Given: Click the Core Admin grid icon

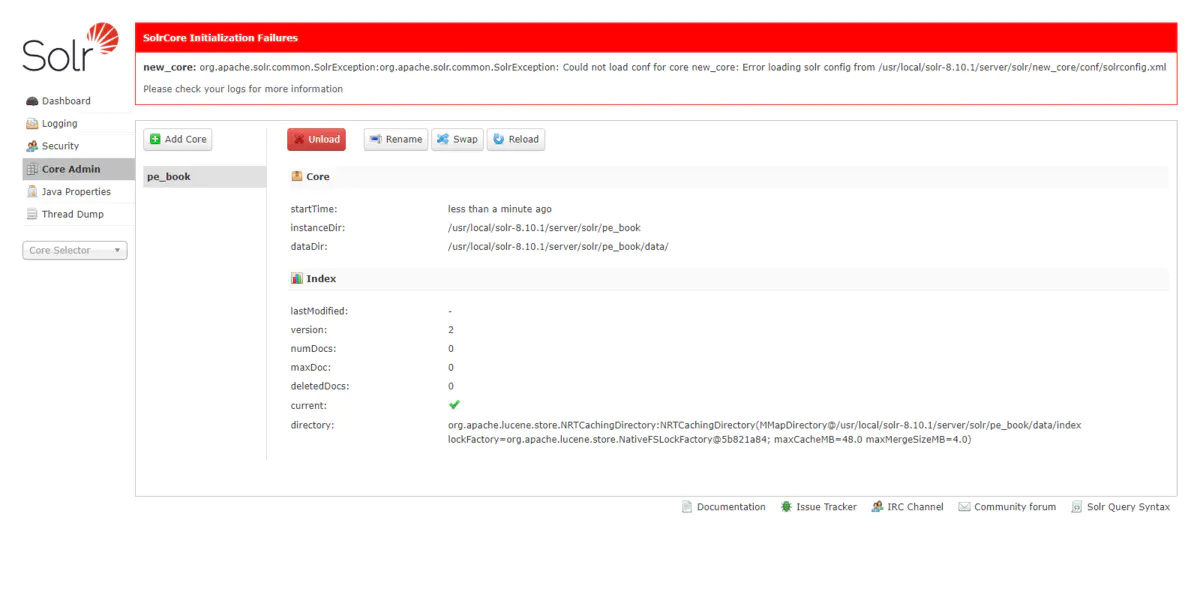Looking at the screenshot, I should (32, 169).
